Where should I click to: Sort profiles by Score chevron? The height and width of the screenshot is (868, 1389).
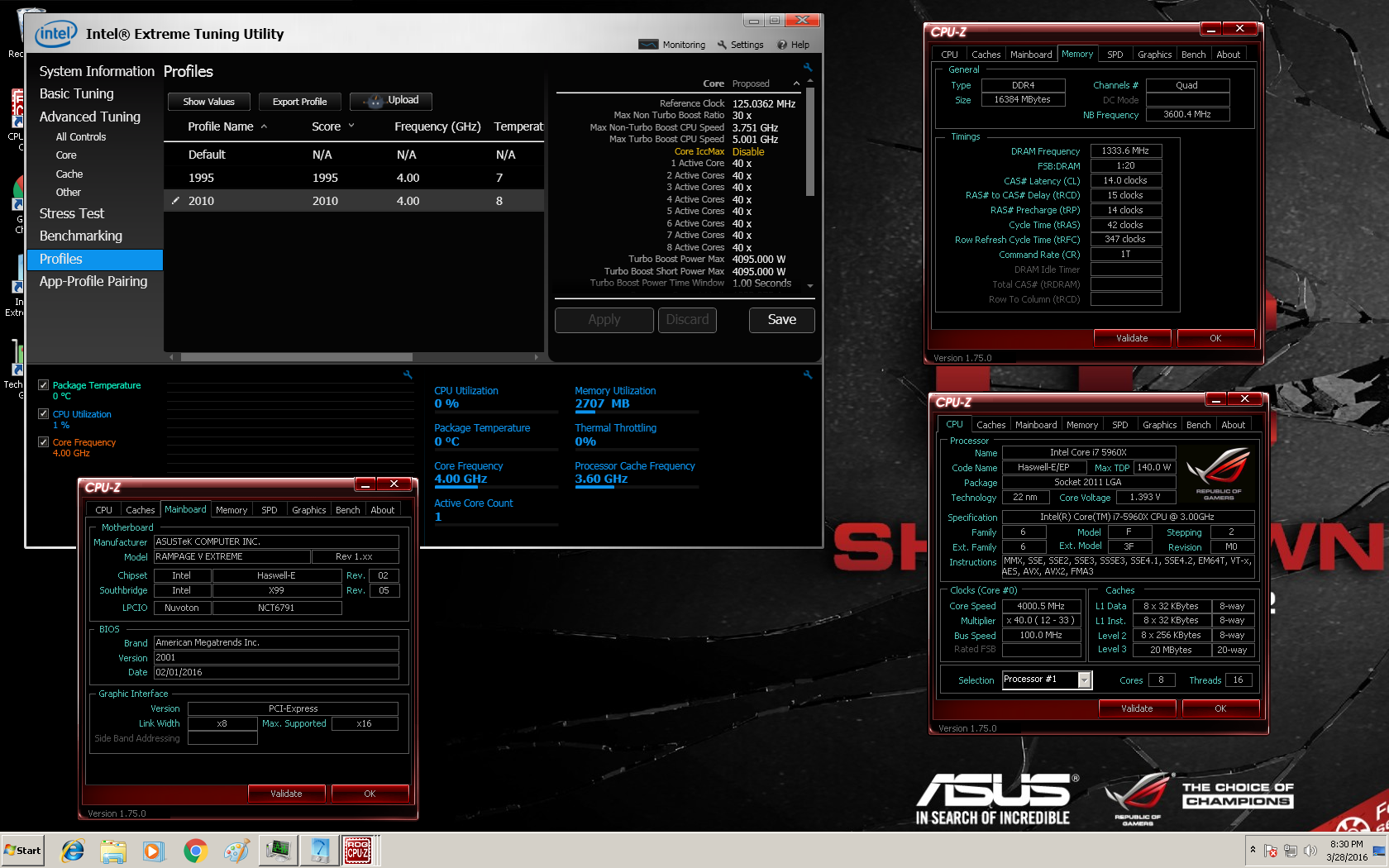pos(351,126)
